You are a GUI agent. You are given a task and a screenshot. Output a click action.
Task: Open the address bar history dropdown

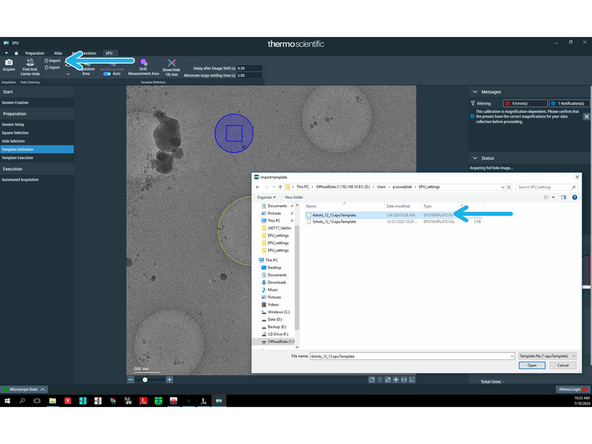[503, 187]
